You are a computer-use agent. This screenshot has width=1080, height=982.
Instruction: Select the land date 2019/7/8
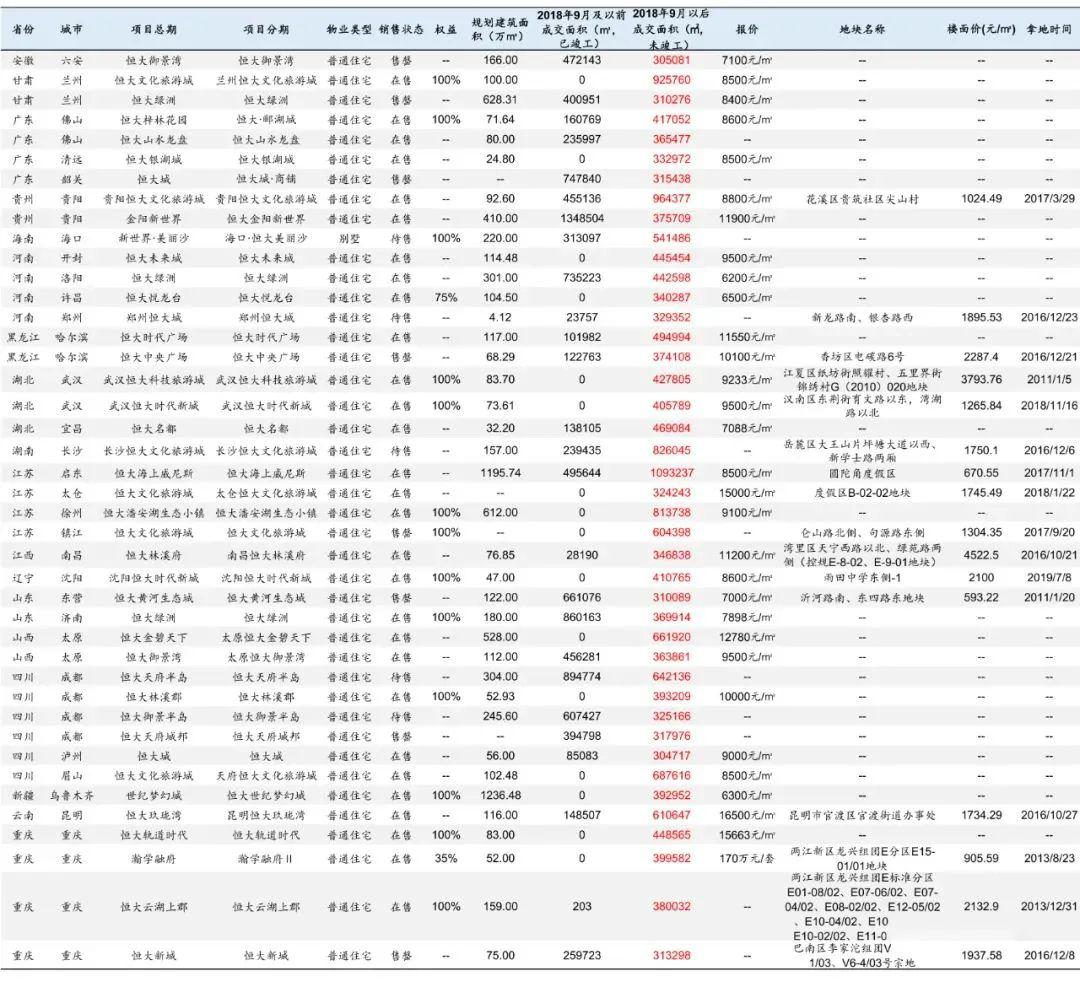(x=1049, y=578)
